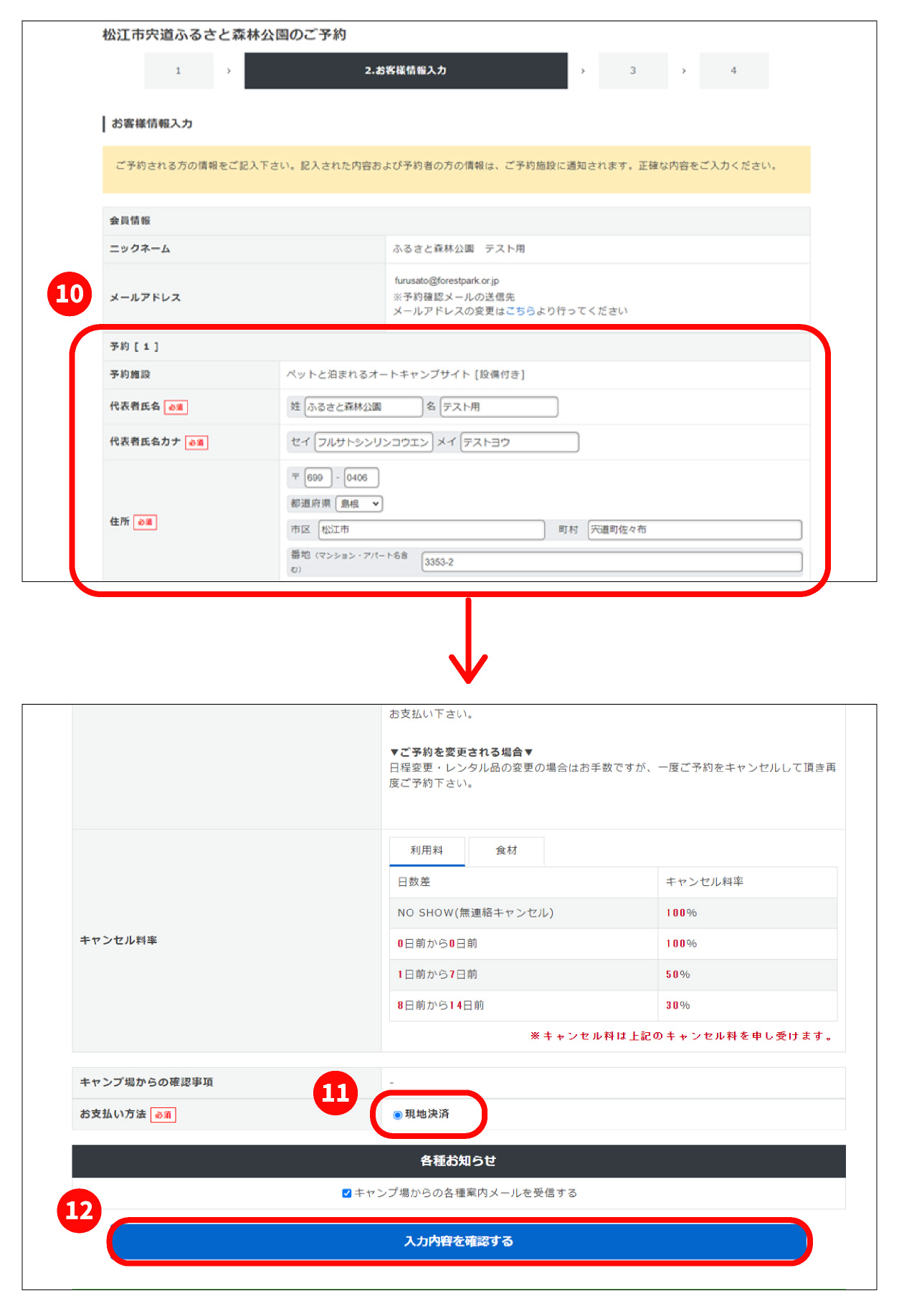899x1316 pixels.
Task: Click the 姓 surname input field
Action: pos(363,407)
